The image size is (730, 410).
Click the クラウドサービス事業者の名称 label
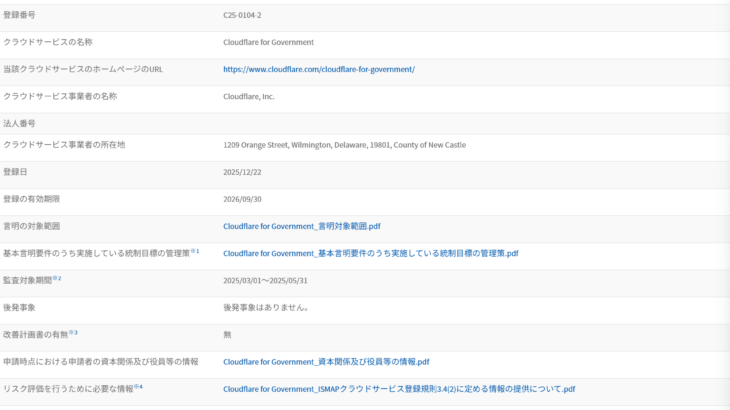tap(60, 96)
